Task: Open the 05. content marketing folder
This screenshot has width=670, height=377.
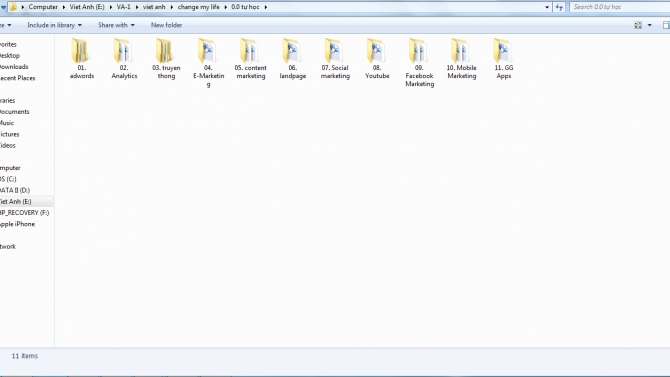Action: tap(250, 58)
